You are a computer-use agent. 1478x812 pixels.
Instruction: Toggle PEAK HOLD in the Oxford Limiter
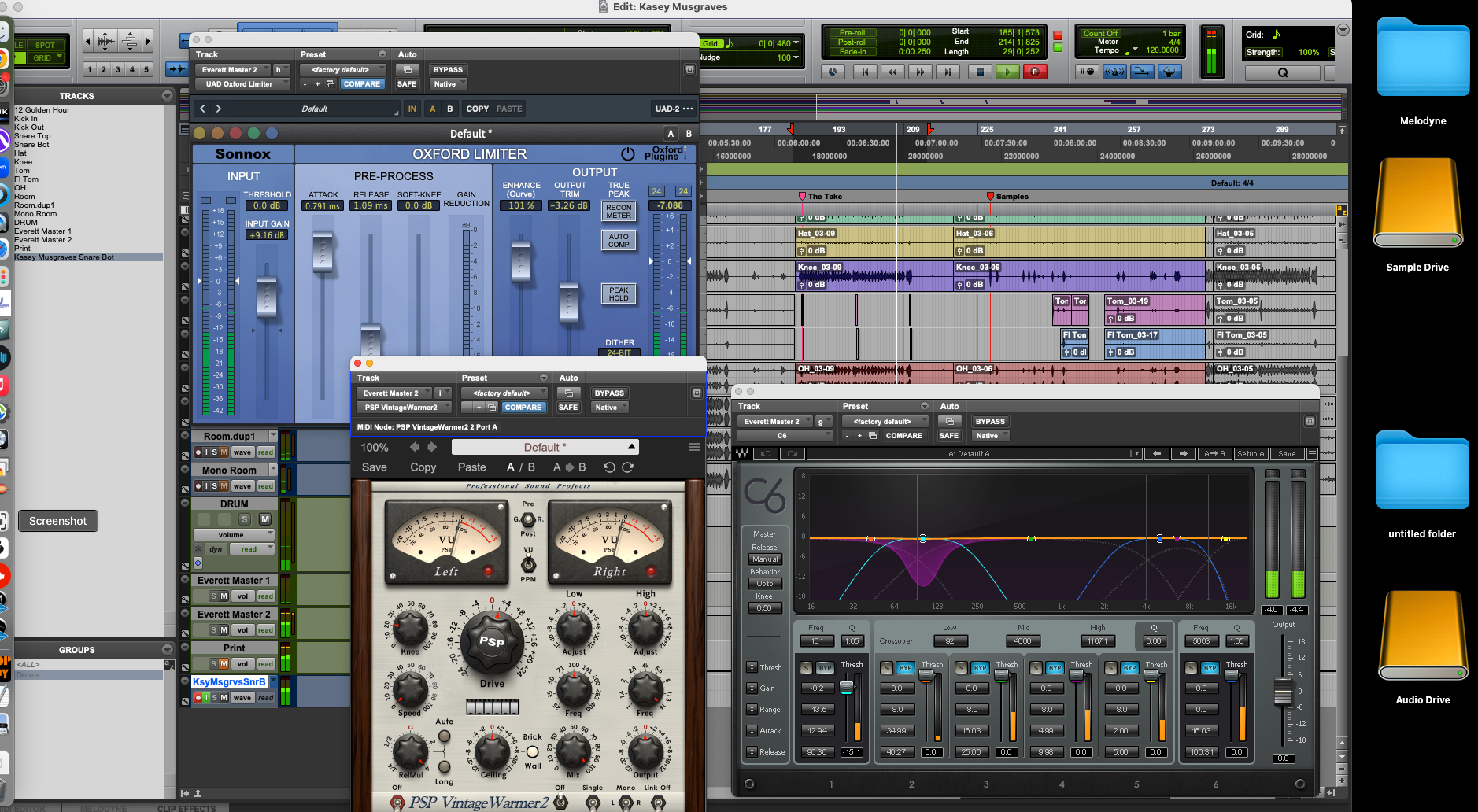619,294
